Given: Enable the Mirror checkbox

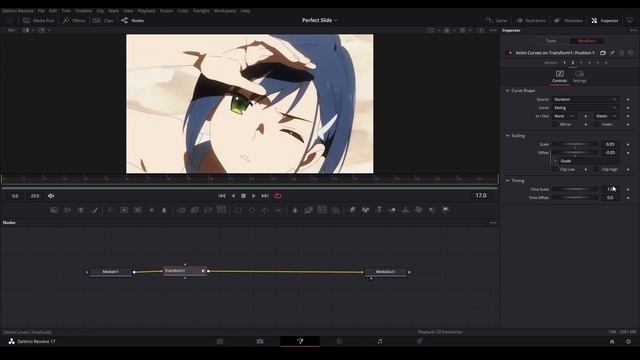Looking at the screenshot, I should pyautogui.click(x=554, y=124).
